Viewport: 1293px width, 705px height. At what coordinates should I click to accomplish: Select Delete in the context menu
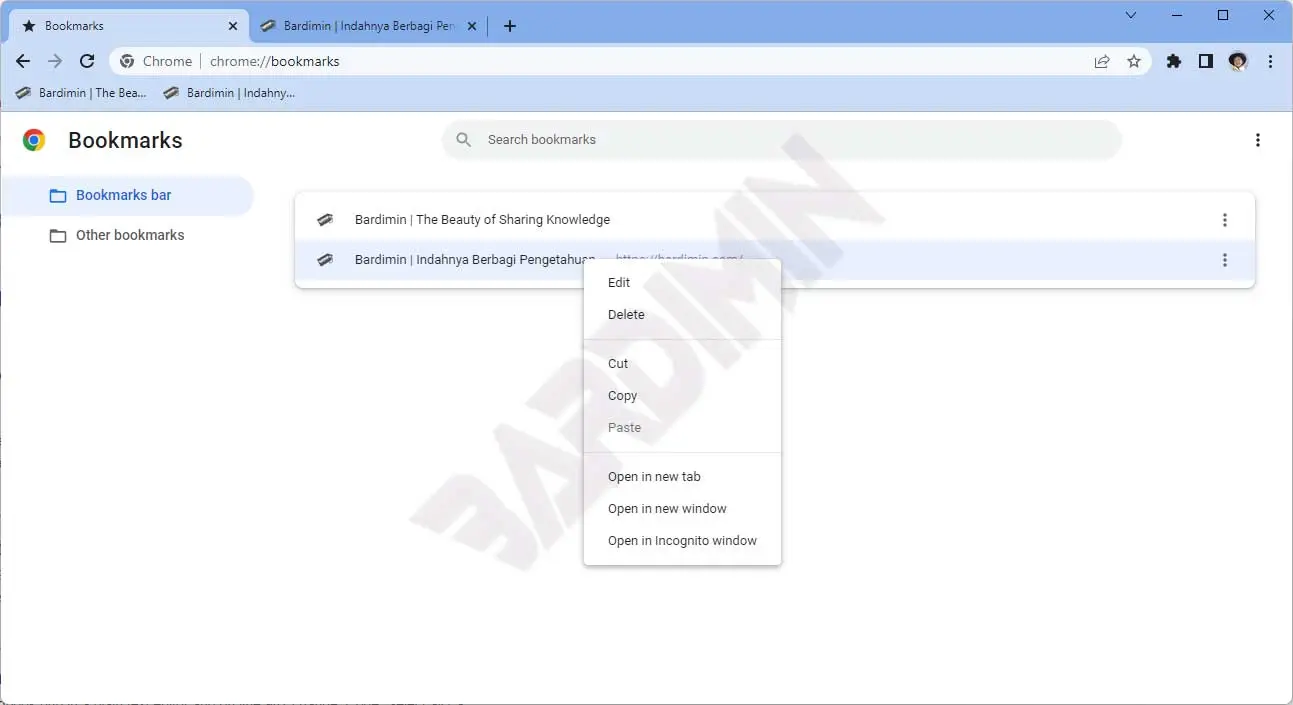[x=626, y=315]
